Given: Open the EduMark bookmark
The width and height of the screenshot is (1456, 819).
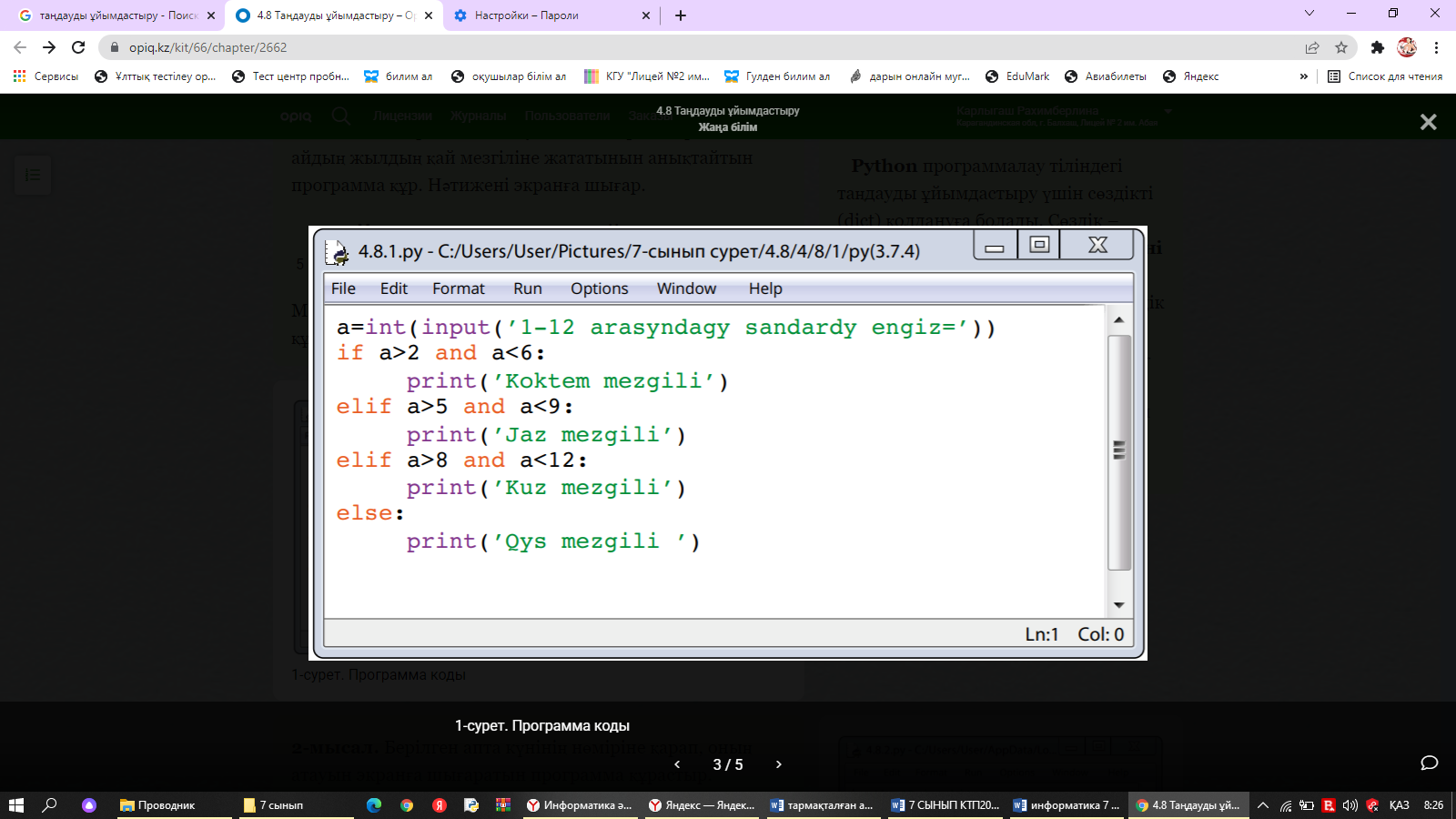Looking at the screenshot, I should pos(1017,76).
